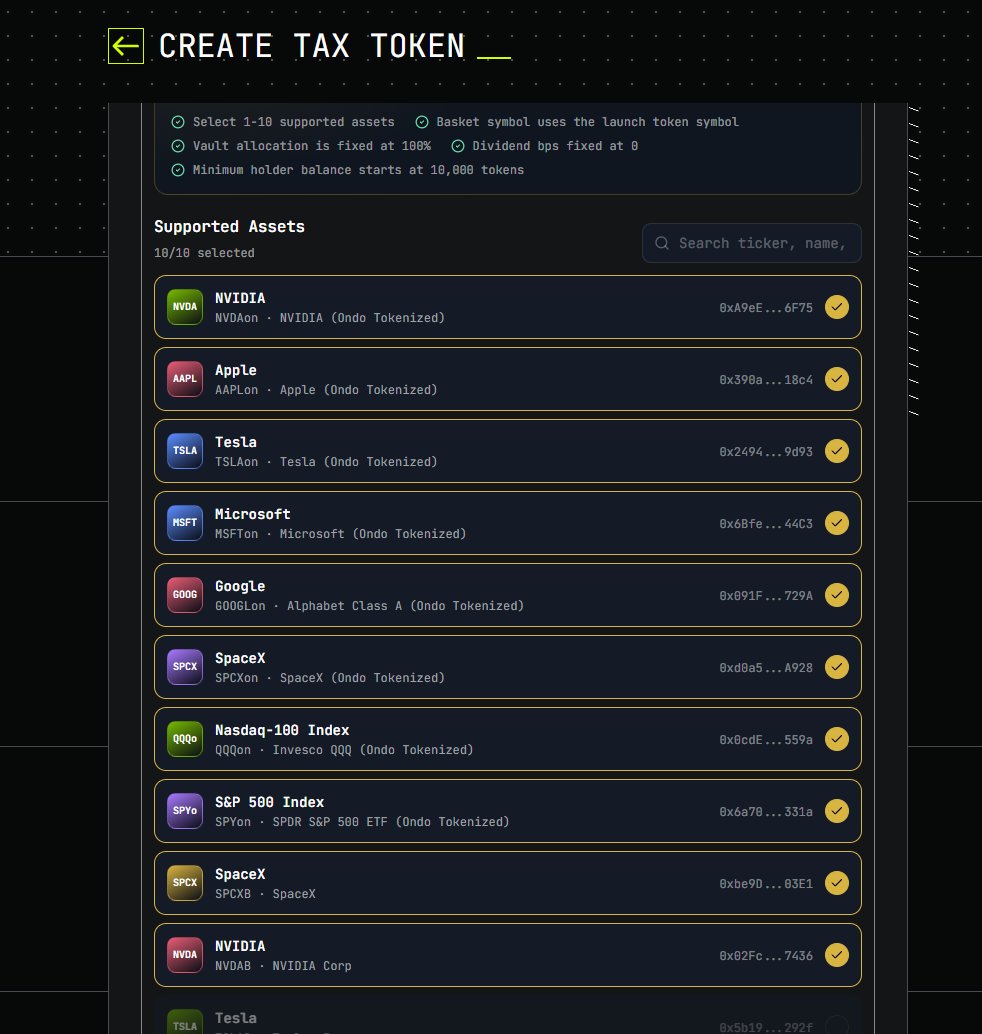982x1034 pixels.
Task: Deselect NVIDIA NVDAB checkmark
Action: click(x=837, y=954)
